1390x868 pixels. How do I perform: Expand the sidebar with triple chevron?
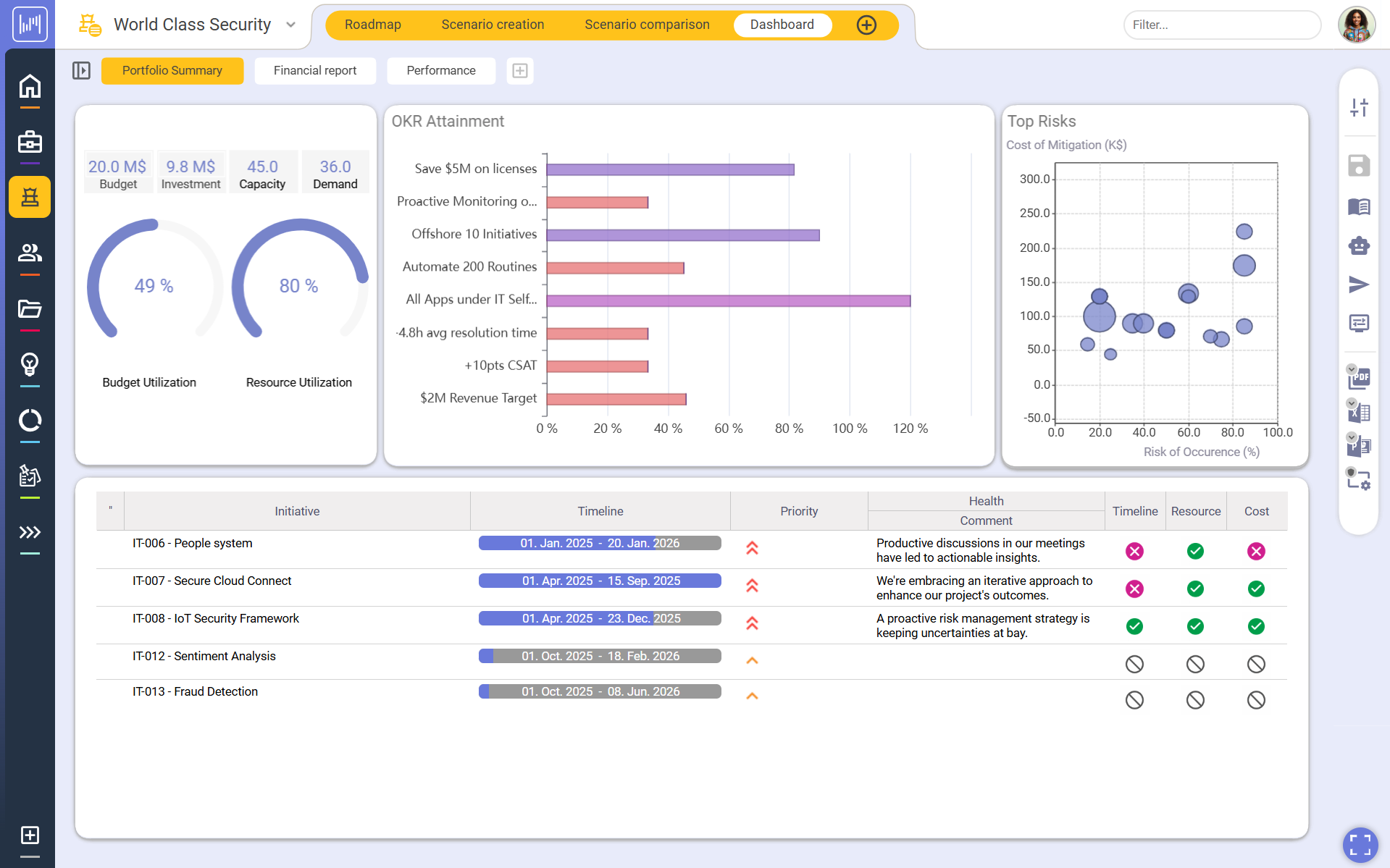pyautogui.click(x=30, y=533)
